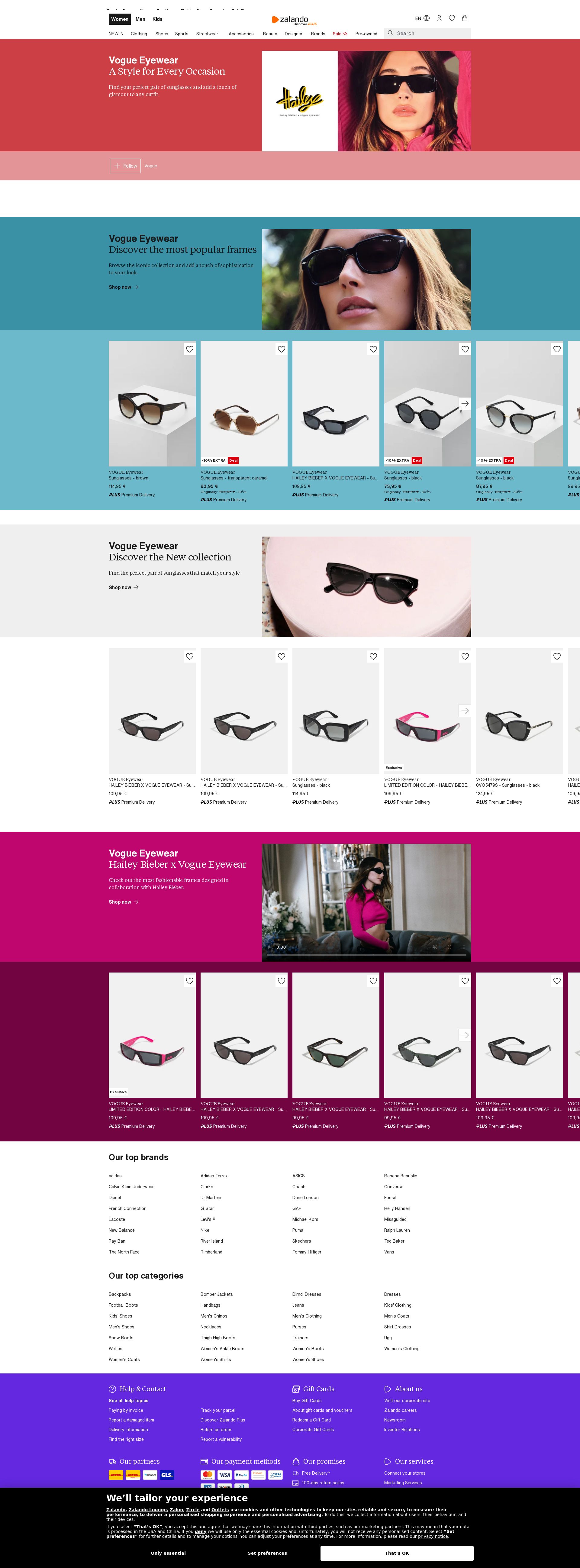Wishlist the Sunglasses - brown product
The image size is (580, 1568).
point(189,349)
